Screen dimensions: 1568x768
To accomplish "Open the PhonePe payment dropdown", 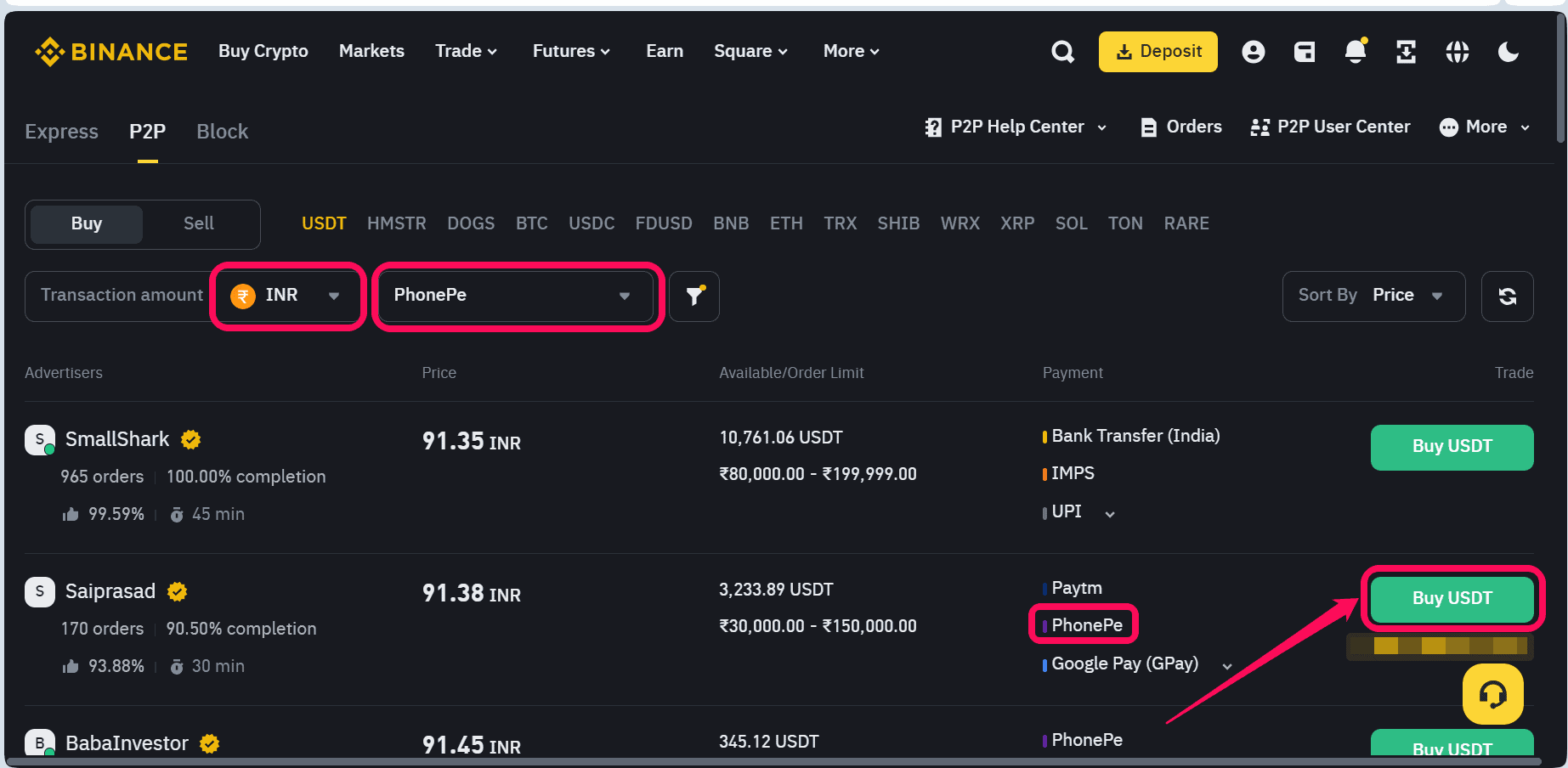I will (x=518, y=296).
